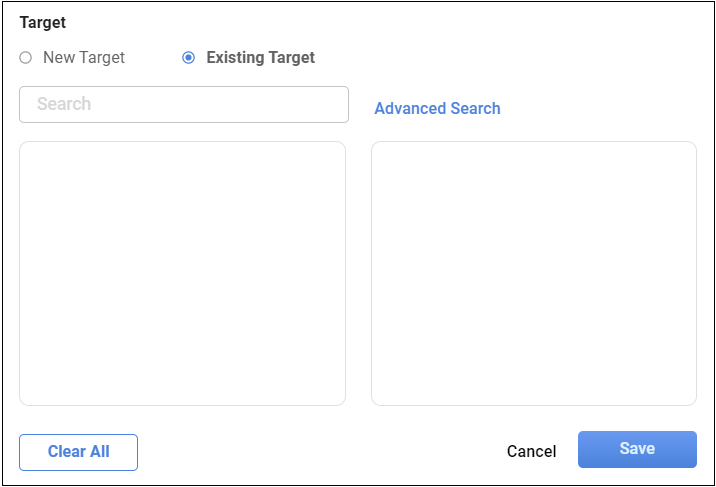Dismiss the dialog with Cancel
The image size is (716, 487).
531,451
